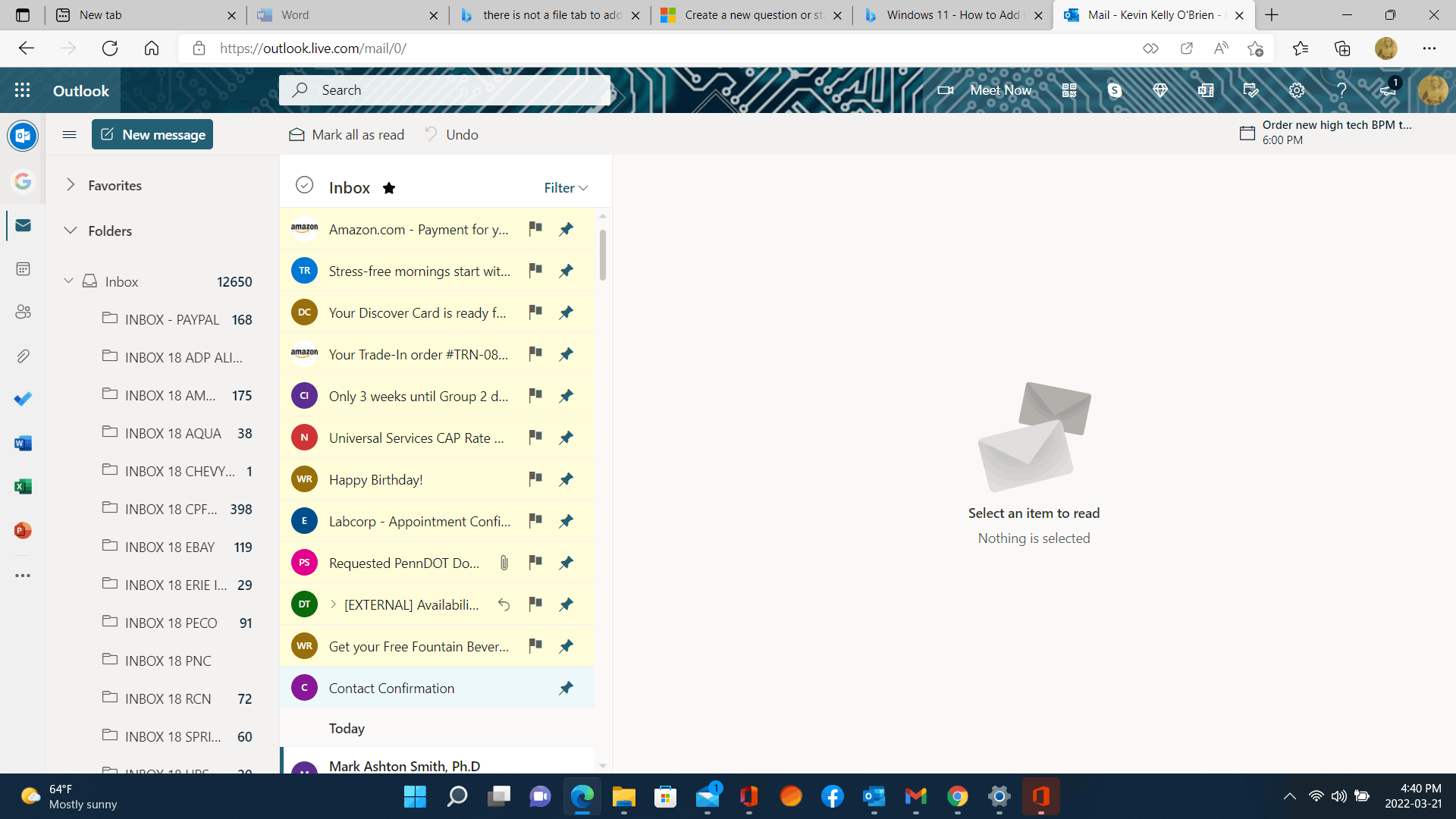
Task: Open the Calendar view in left rail
Action: point(23,268)
